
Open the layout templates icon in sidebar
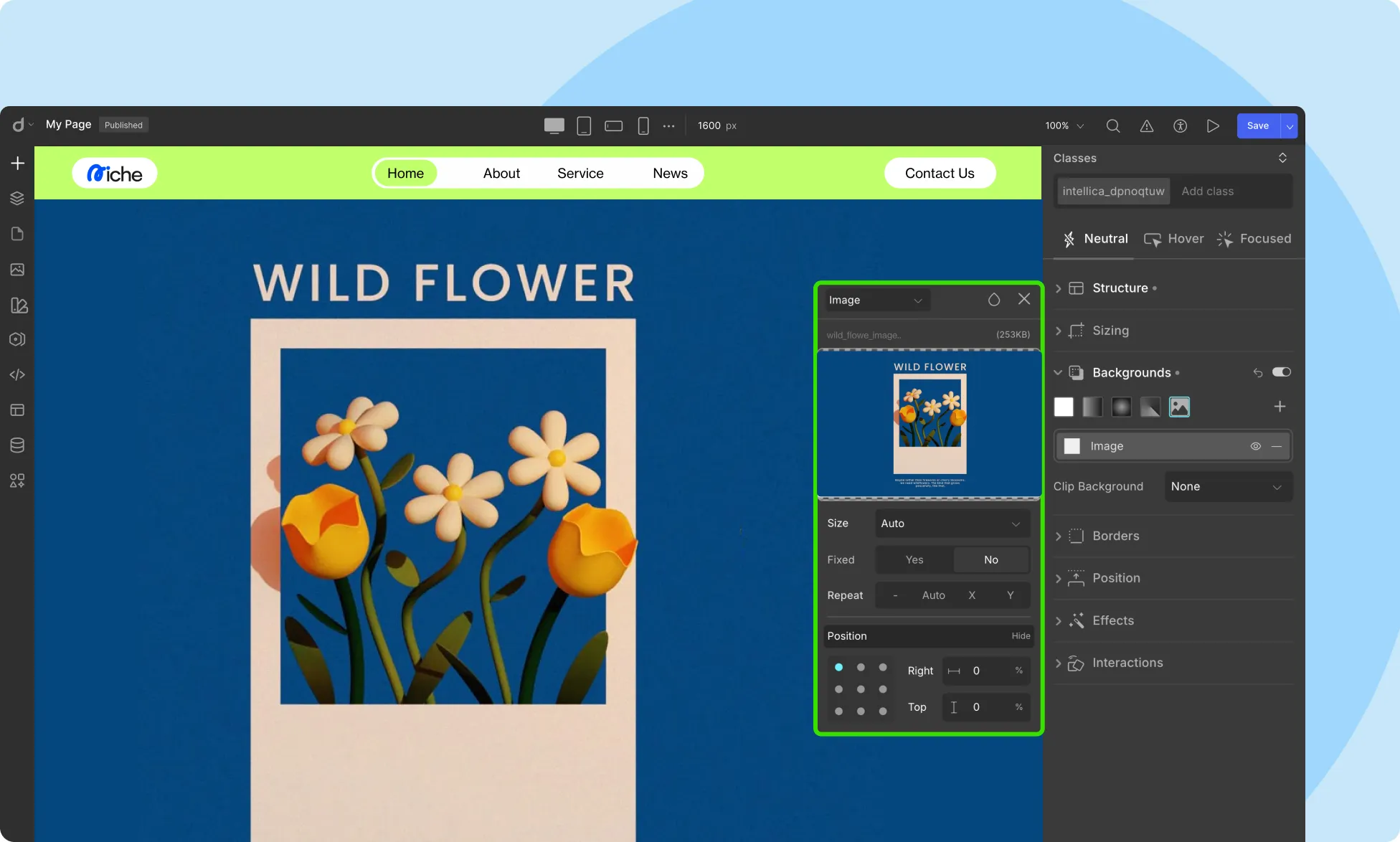[x=18, y=410]
